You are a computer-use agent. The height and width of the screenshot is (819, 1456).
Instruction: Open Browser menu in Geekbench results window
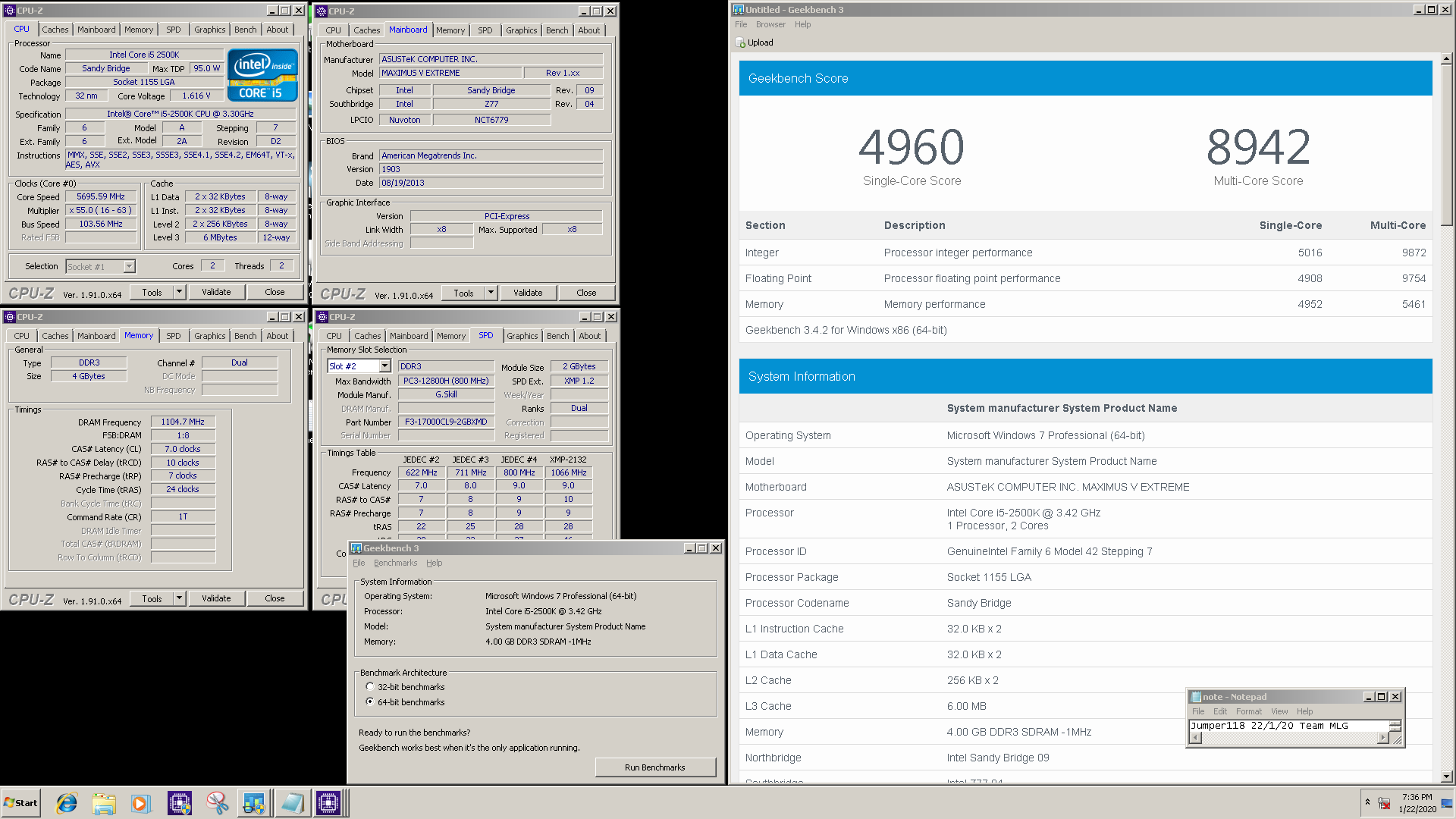pyautogui.click(x=770, y=24)
